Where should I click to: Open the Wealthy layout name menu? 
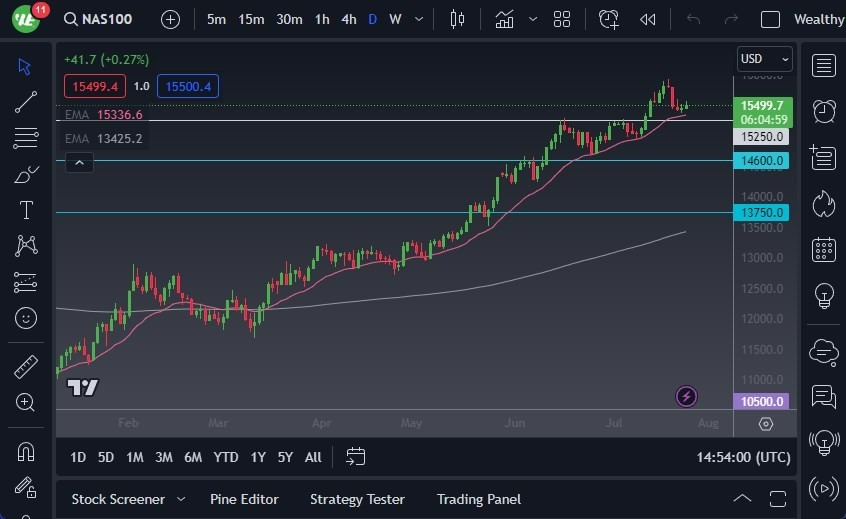tap(819, 19)
